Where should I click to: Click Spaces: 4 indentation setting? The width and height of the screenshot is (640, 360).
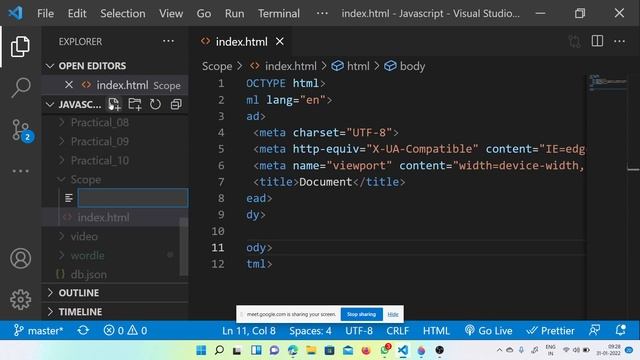pos(310,330)
